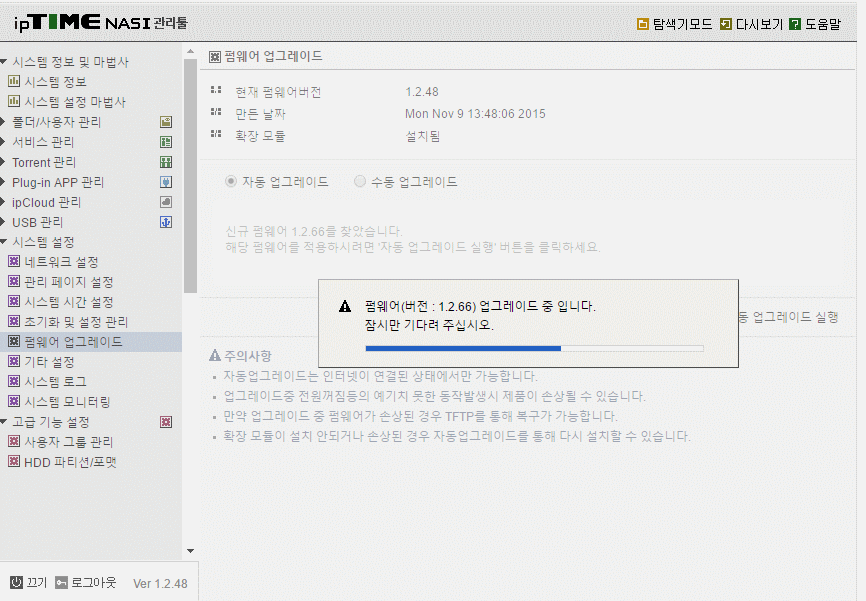Expand the USB 관리 section
Screen dimensions: 866x601
(x=3, y=222)
